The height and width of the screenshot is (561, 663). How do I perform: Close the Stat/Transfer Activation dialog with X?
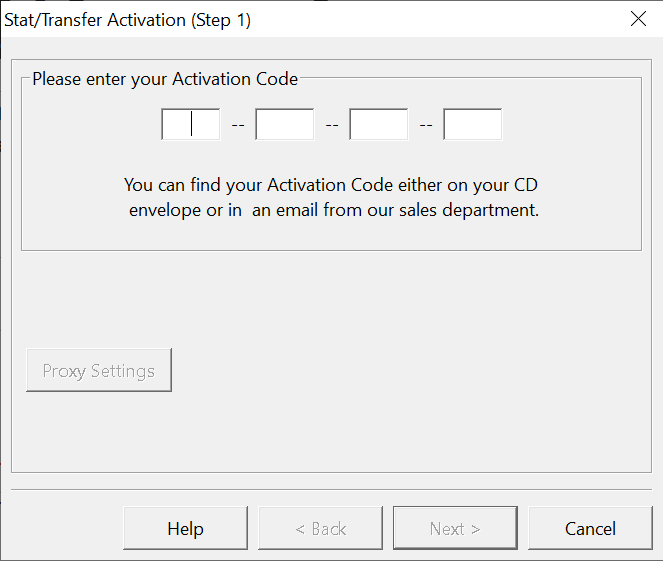(638, 19)
